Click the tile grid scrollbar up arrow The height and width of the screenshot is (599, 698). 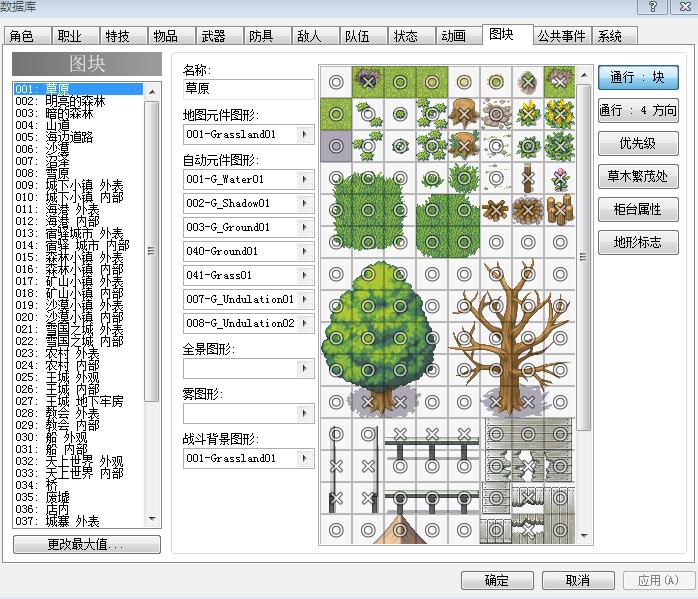584,75
